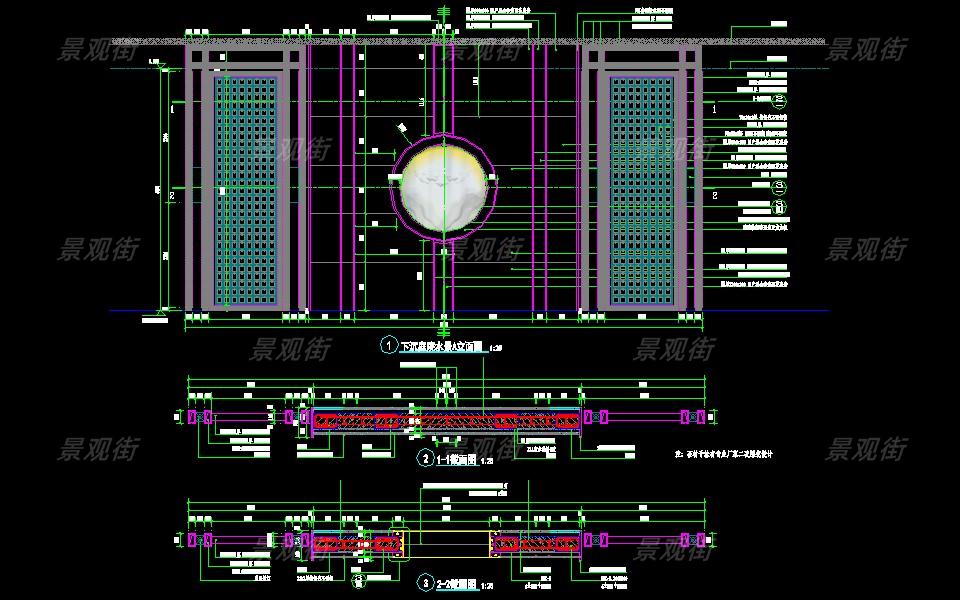Image resolution: width=960 pixels, height=600 pixels.
Task: Click section cut mark 1 right of elevation
Action: [714, 107]
